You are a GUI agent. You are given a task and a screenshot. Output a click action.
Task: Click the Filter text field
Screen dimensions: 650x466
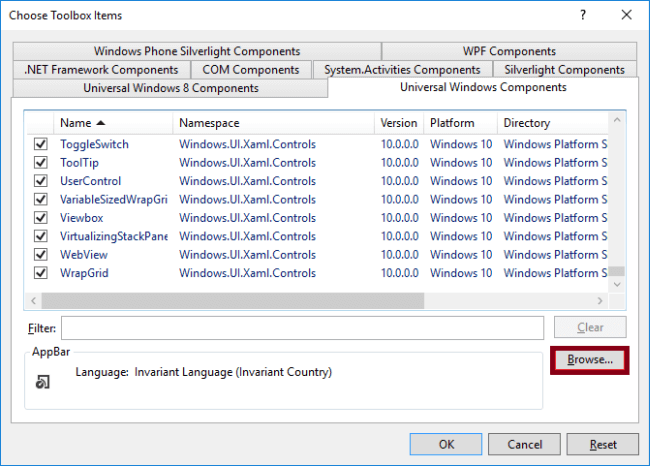pyautogui.click(x=302, y=327)
